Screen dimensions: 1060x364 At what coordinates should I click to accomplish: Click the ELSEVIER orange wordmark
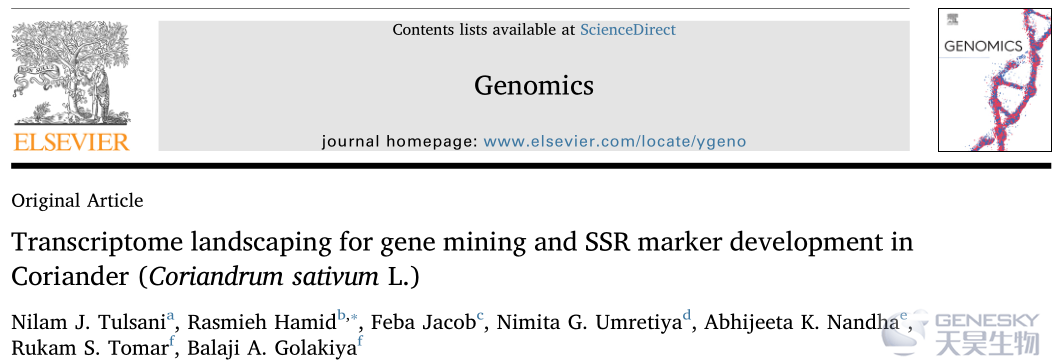click(72, 141)
